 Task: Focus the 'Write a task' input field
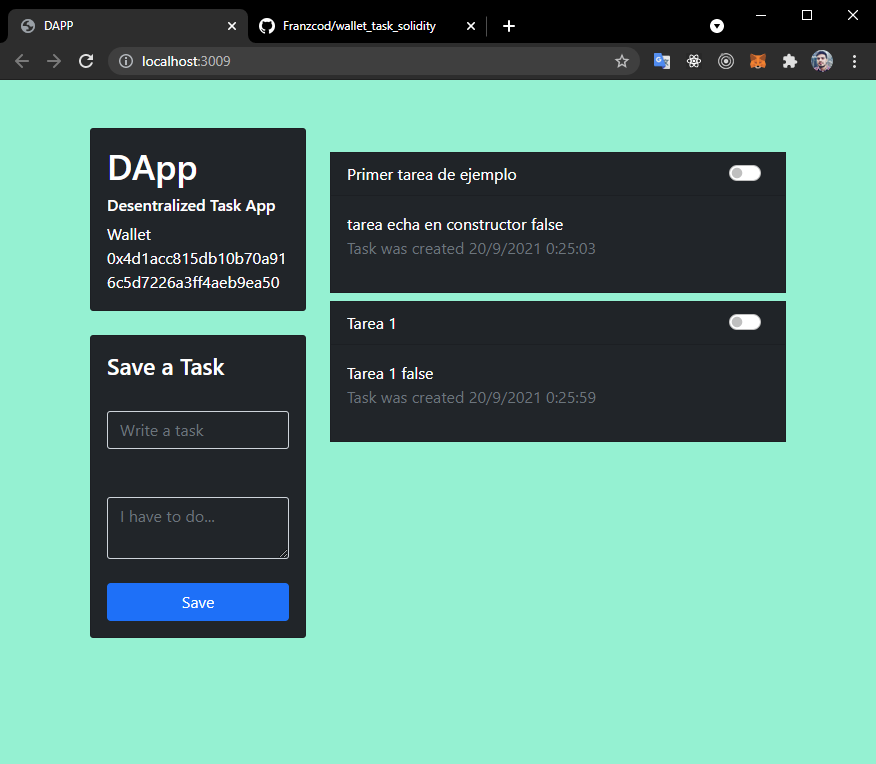pyautogui.click(x=197, y=430)
